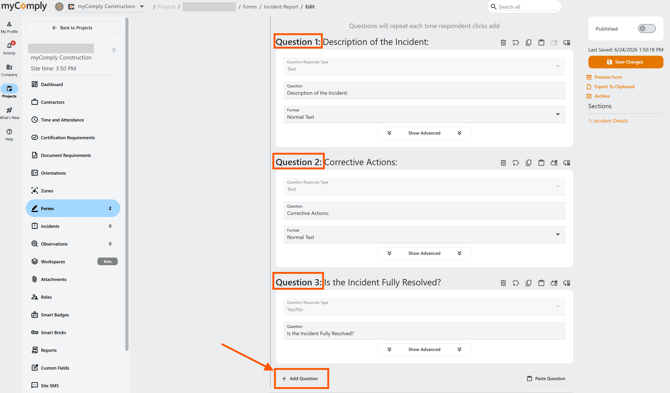Move Question 2 down with last header icon
This screenshot has width=670, height=393.
coord(567,163)
